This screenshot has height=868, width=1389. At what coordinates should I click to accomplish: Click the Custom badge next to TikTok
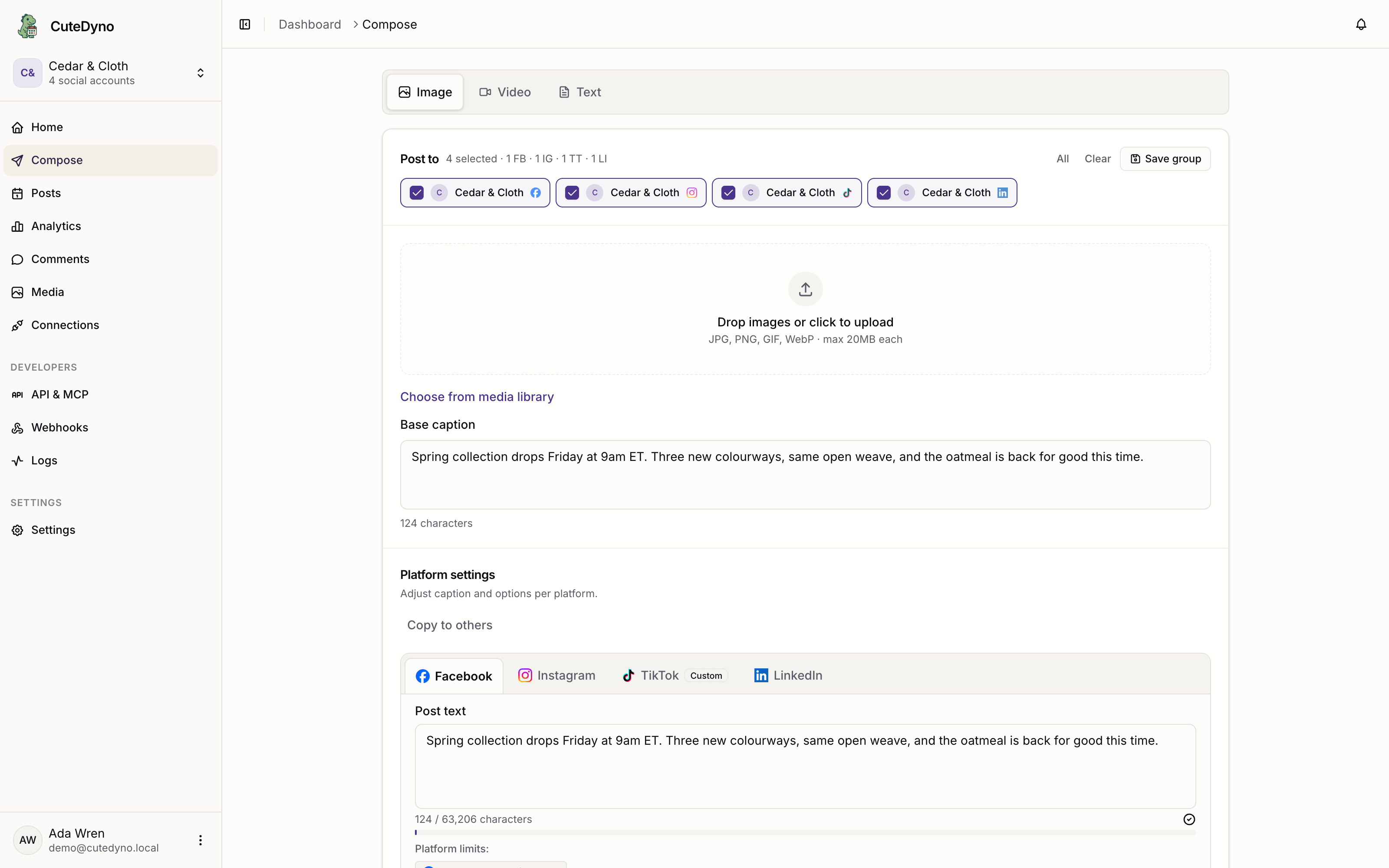tap(706, 676)
